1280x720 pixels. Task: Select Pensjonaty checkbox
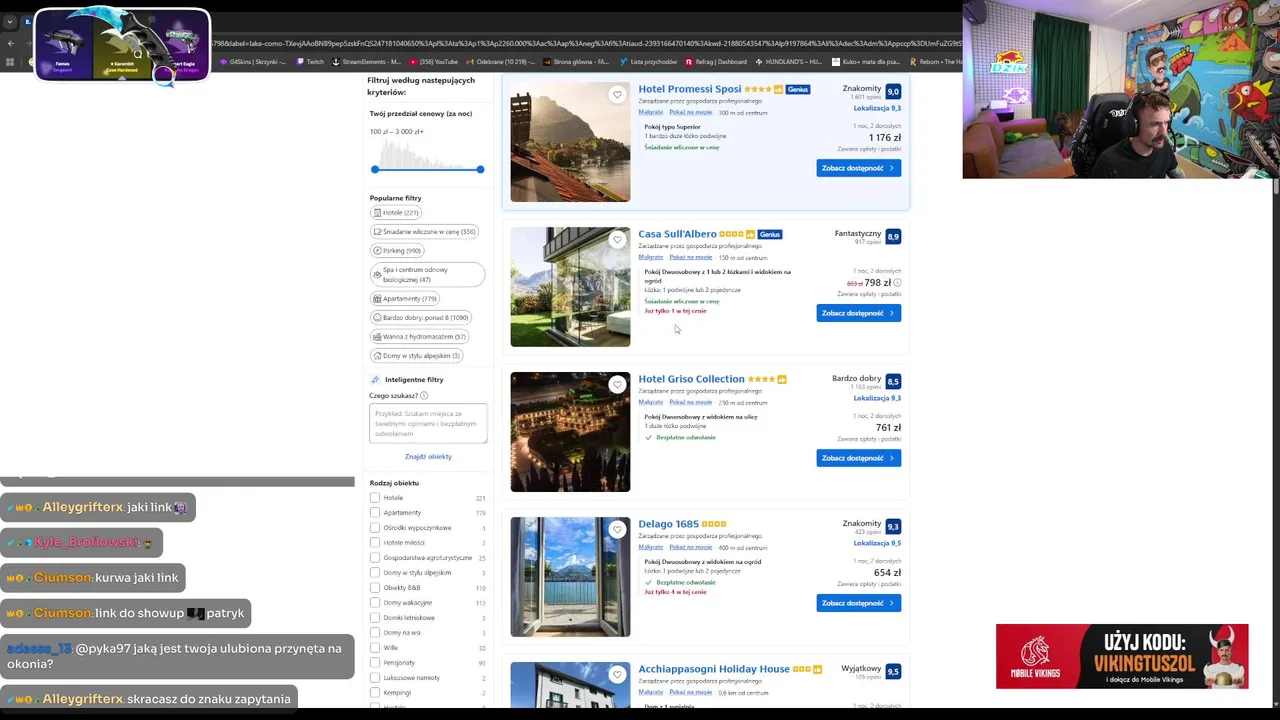[375, 663]
